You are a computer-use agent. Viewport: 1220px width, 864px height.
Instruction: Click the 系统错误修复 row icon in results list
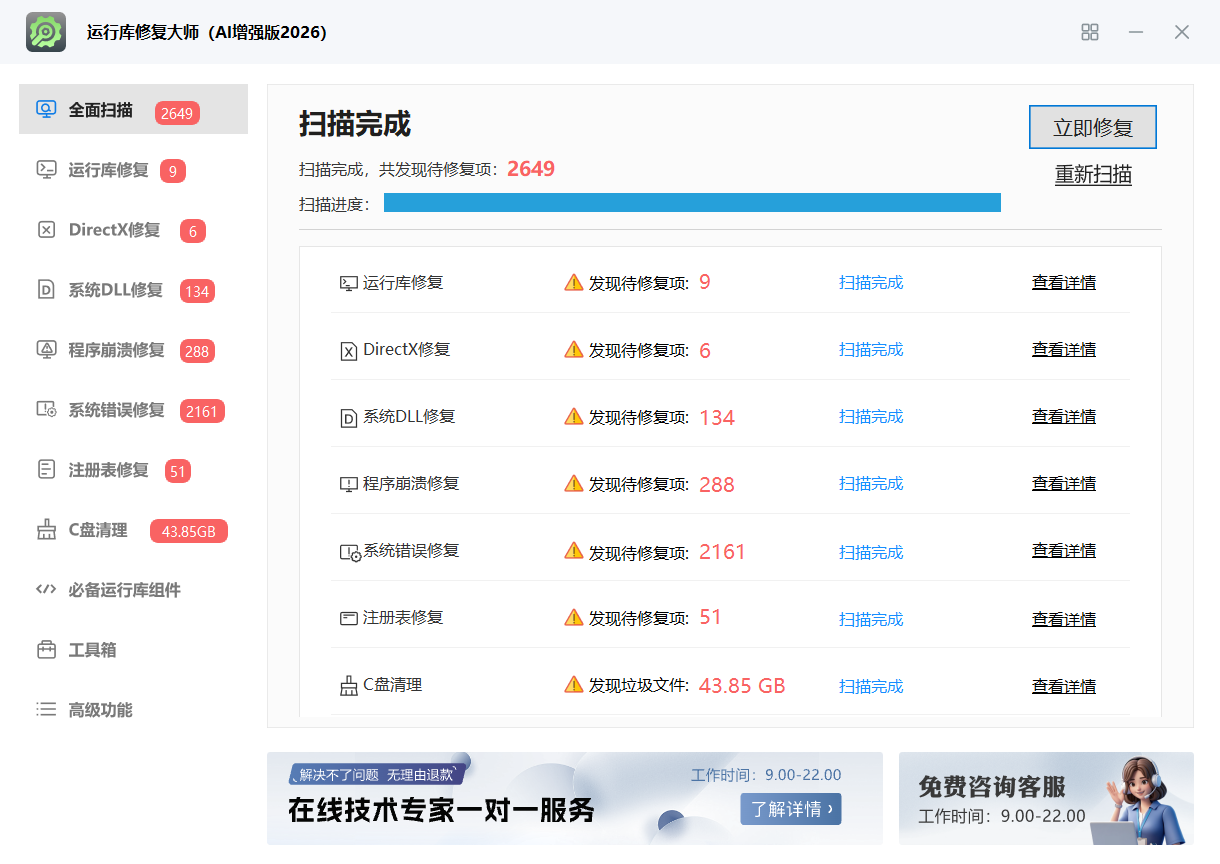[350, 552]
